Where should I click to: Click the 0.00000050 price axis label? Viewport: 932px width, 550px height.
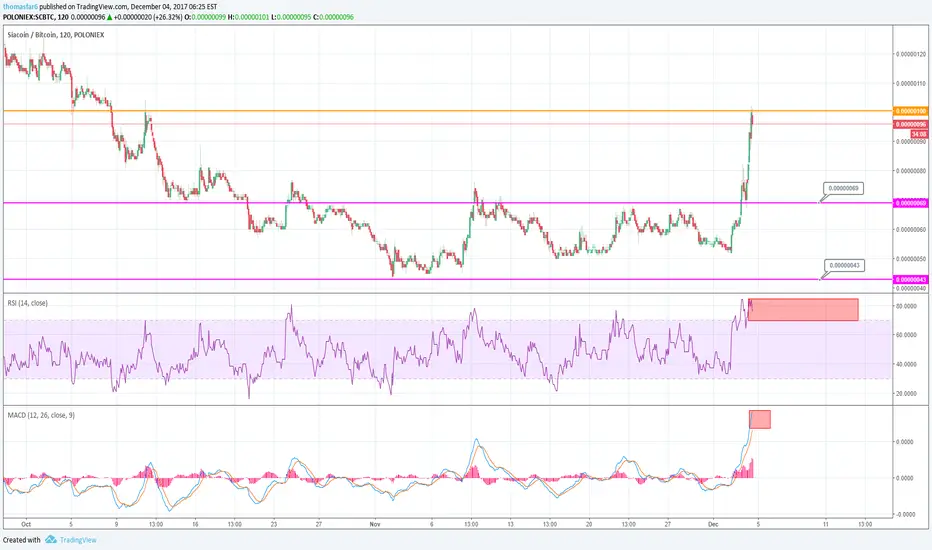(x=911, y=259)
